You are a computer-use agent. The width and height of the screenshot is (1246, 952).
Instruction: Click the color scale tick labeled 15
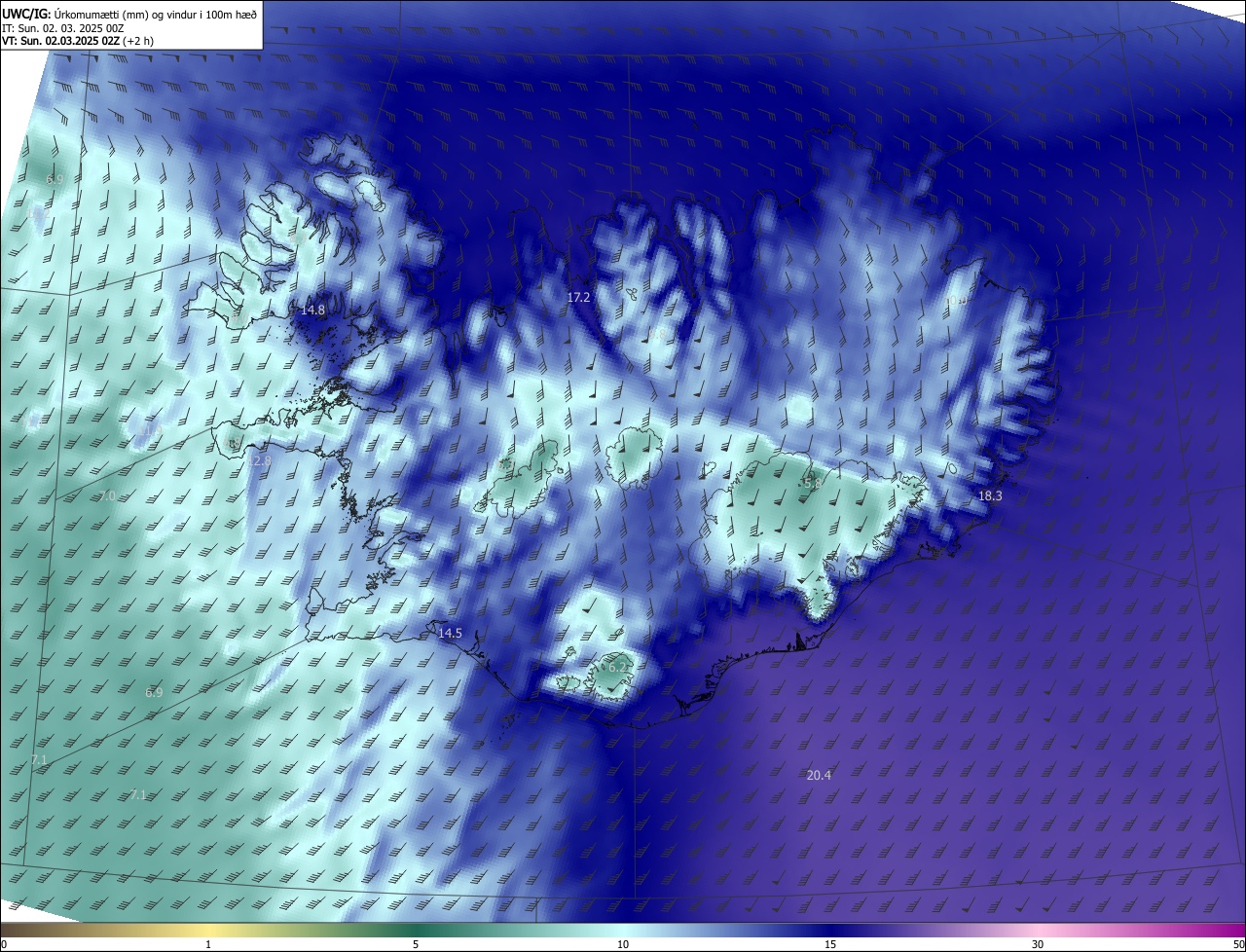[x=830, y=944]
